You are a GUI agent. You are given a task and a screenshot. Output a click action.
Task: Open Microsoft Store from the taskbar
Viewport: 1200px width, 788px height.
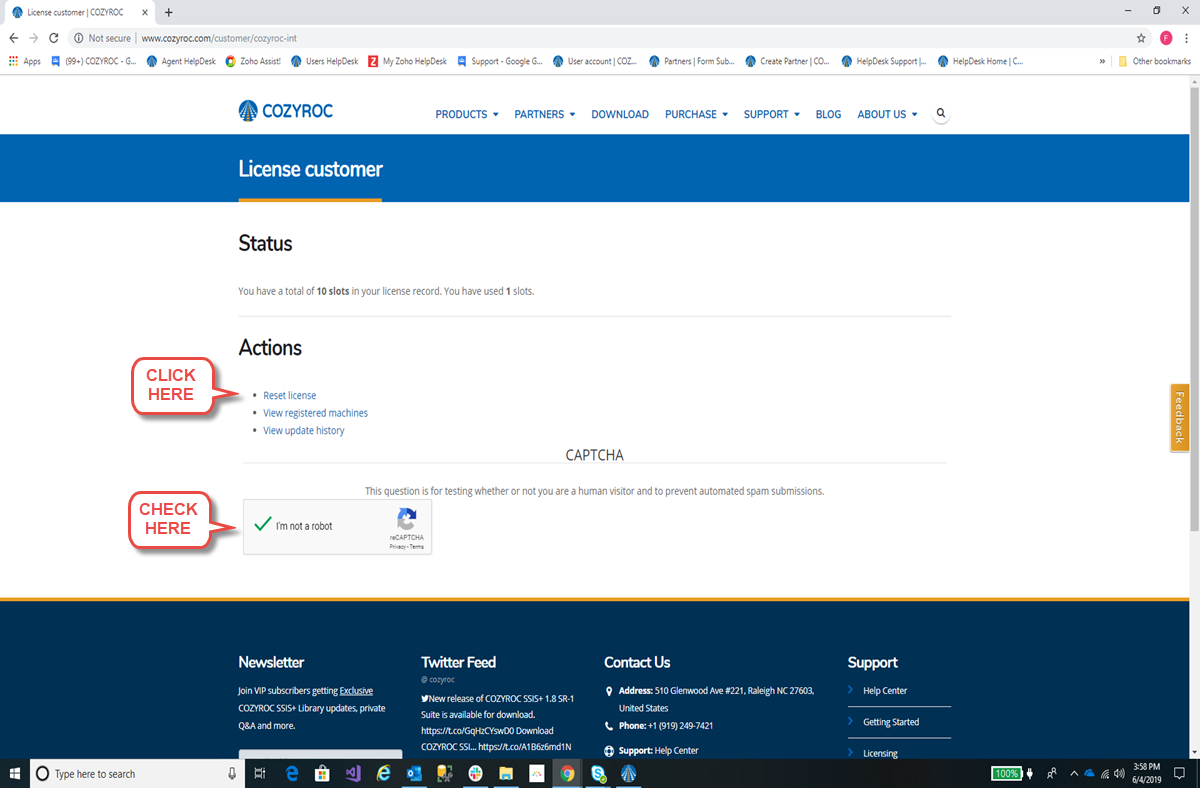322,773
